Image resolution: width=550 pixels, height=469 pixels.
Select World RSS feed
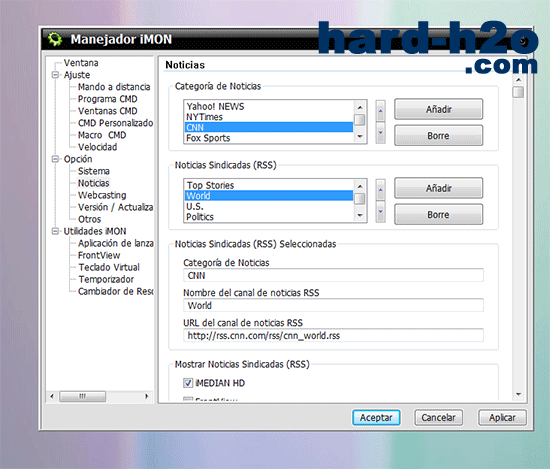(x=269, y=195)
